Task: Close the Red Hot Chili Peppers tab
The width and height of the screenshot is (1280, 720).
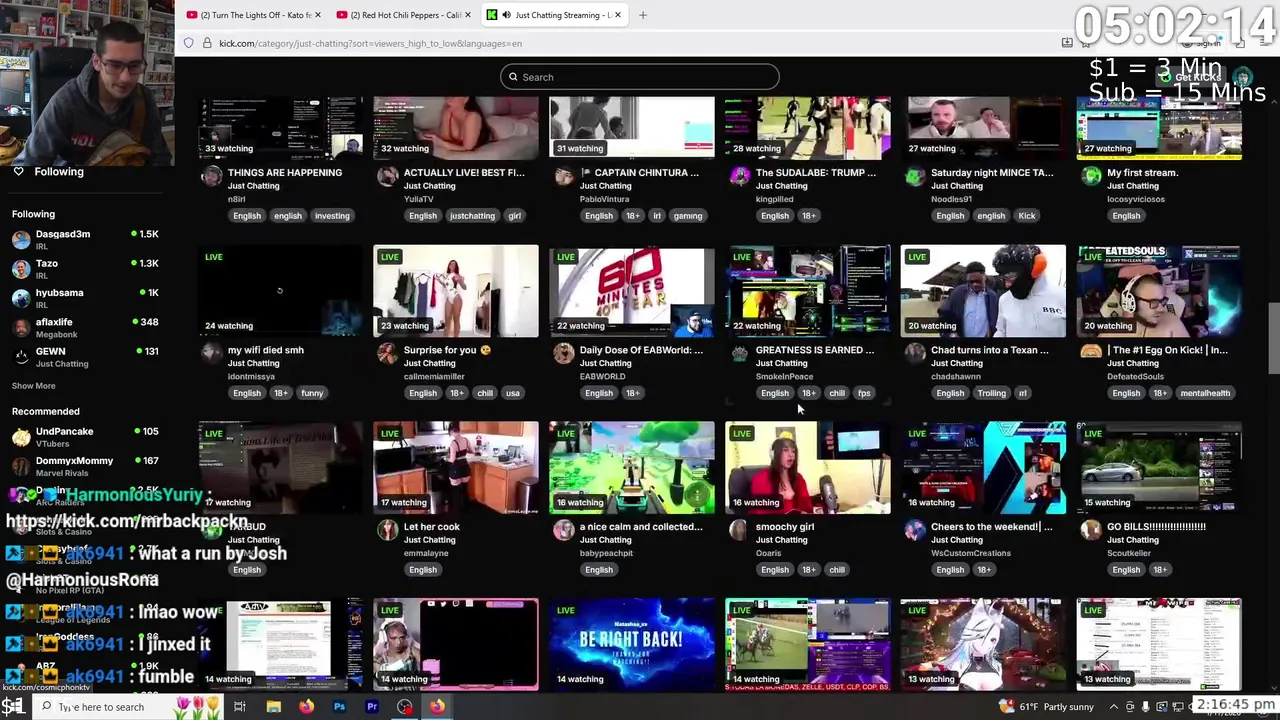Action: [x=468, y=15]
